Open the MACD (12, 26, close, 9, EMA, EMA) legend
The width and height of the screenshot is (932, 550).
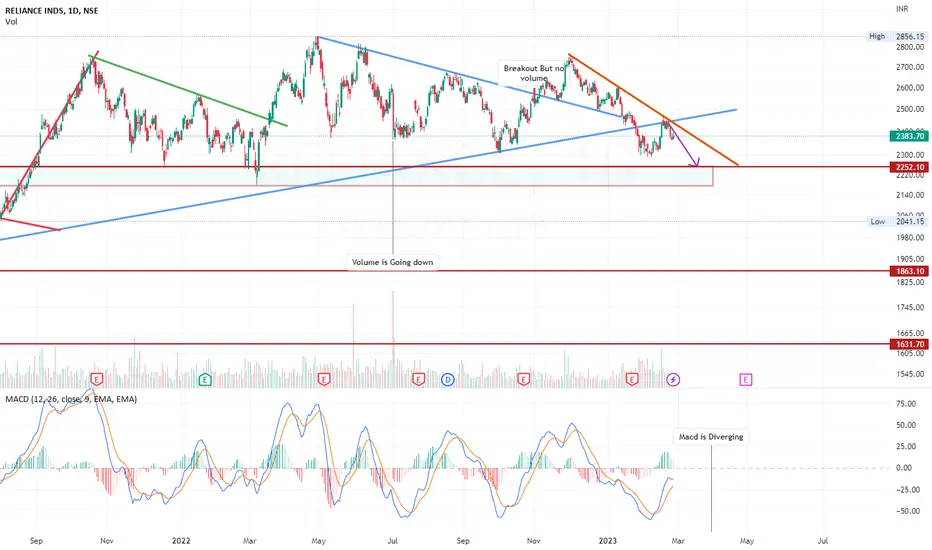[71, 399]
